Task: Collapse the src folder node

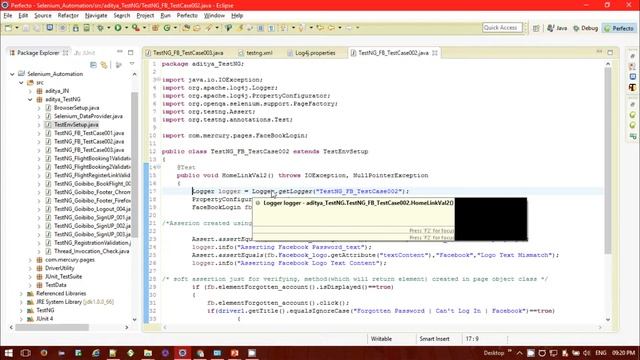Action: (x=21, y=82)
